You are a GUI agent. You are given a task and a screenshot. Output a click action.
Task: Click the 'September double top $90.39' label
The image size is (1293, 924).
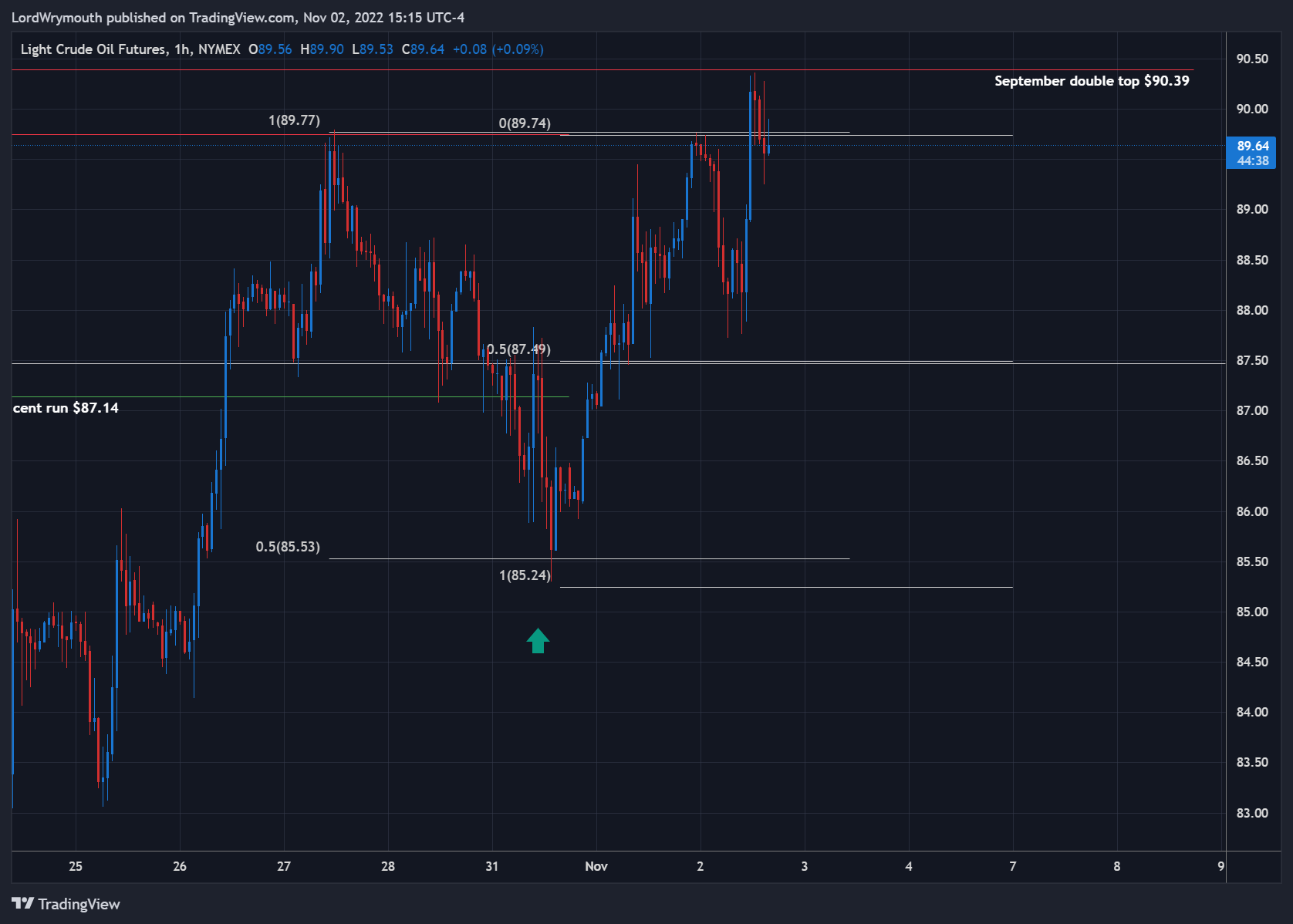(1092, 81)
